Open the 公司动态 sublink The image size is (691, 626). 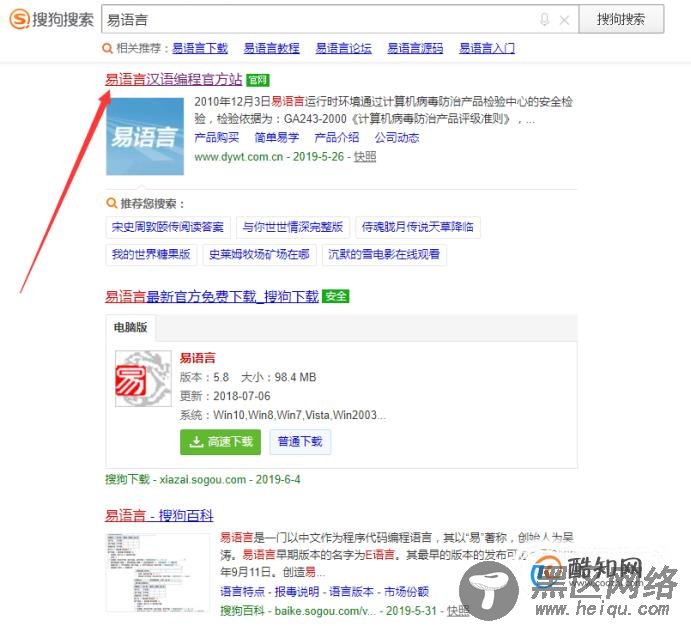tap(397, 137)
